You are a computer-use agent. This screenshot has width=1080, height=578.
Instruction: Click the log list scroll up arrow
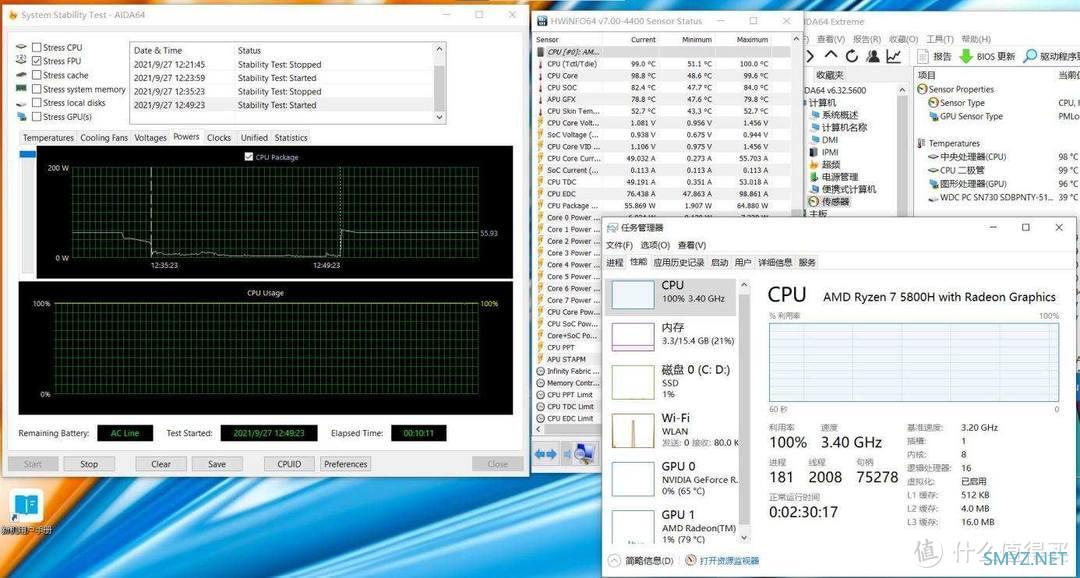(439, 50)
